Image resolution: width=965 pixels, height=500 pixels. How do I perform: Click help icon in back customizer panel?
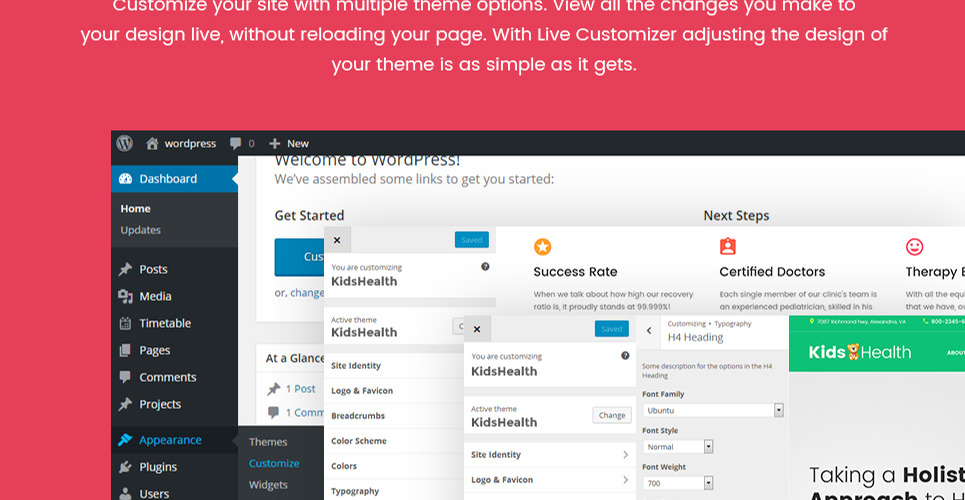coord(485,267)
